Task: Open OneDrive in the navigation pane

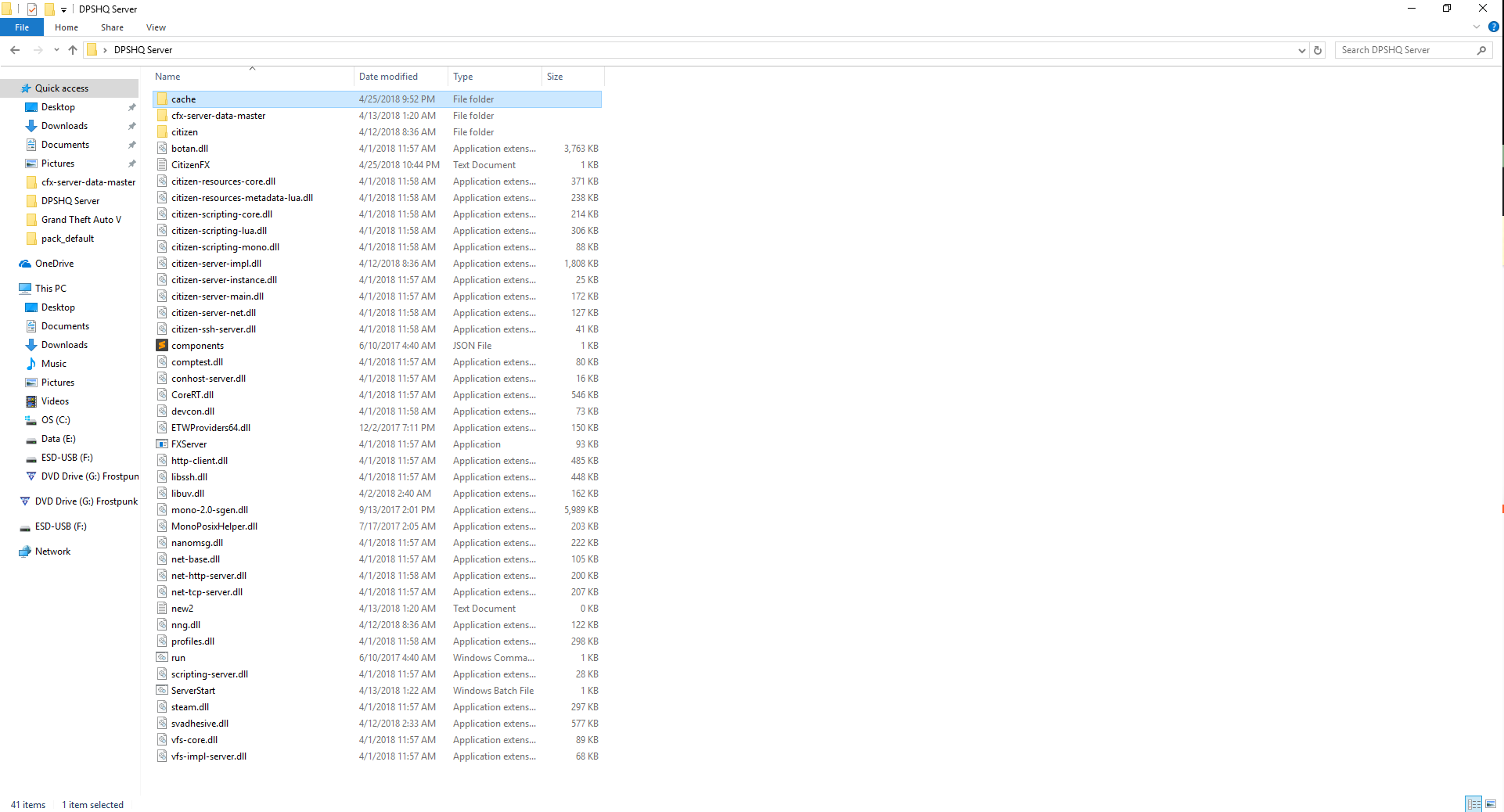Action: coord(54,264)
